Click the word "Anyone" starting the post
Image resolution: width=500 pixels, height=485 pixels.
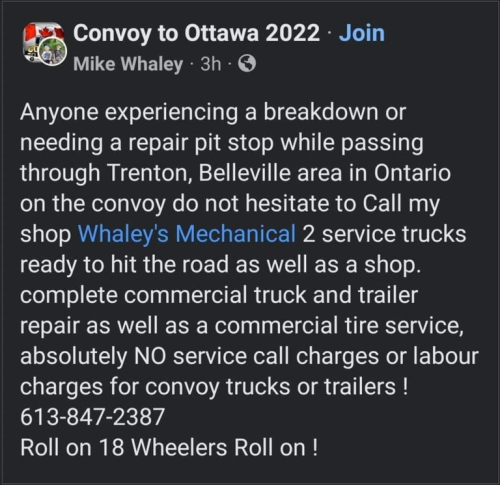tap(59, 113)
